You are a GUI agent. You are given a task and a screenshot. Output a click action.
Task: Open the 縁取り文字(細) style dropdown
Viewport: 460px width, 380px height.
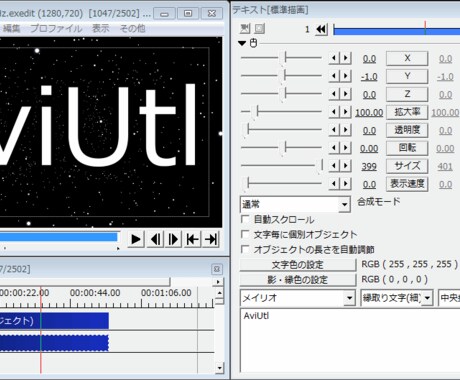coord(397,298)
